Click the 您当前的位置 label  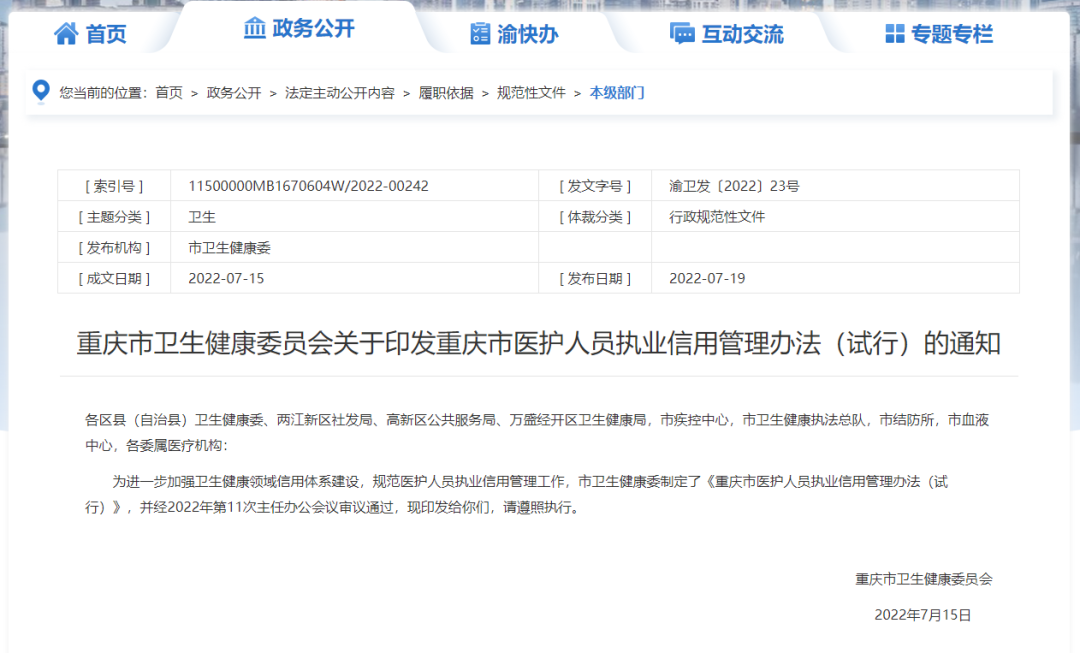[x=103, y=92]
